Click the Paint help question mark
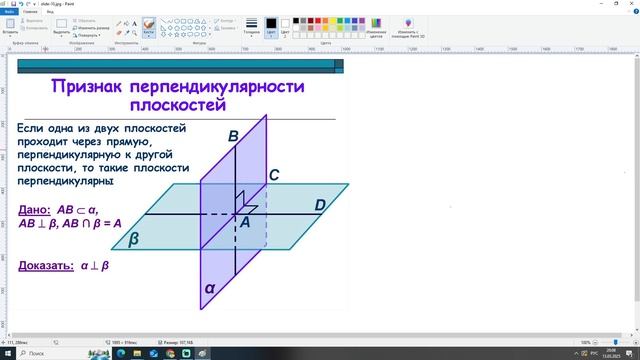This screenshot has width=640, height=360. click(x=636, y=11)
